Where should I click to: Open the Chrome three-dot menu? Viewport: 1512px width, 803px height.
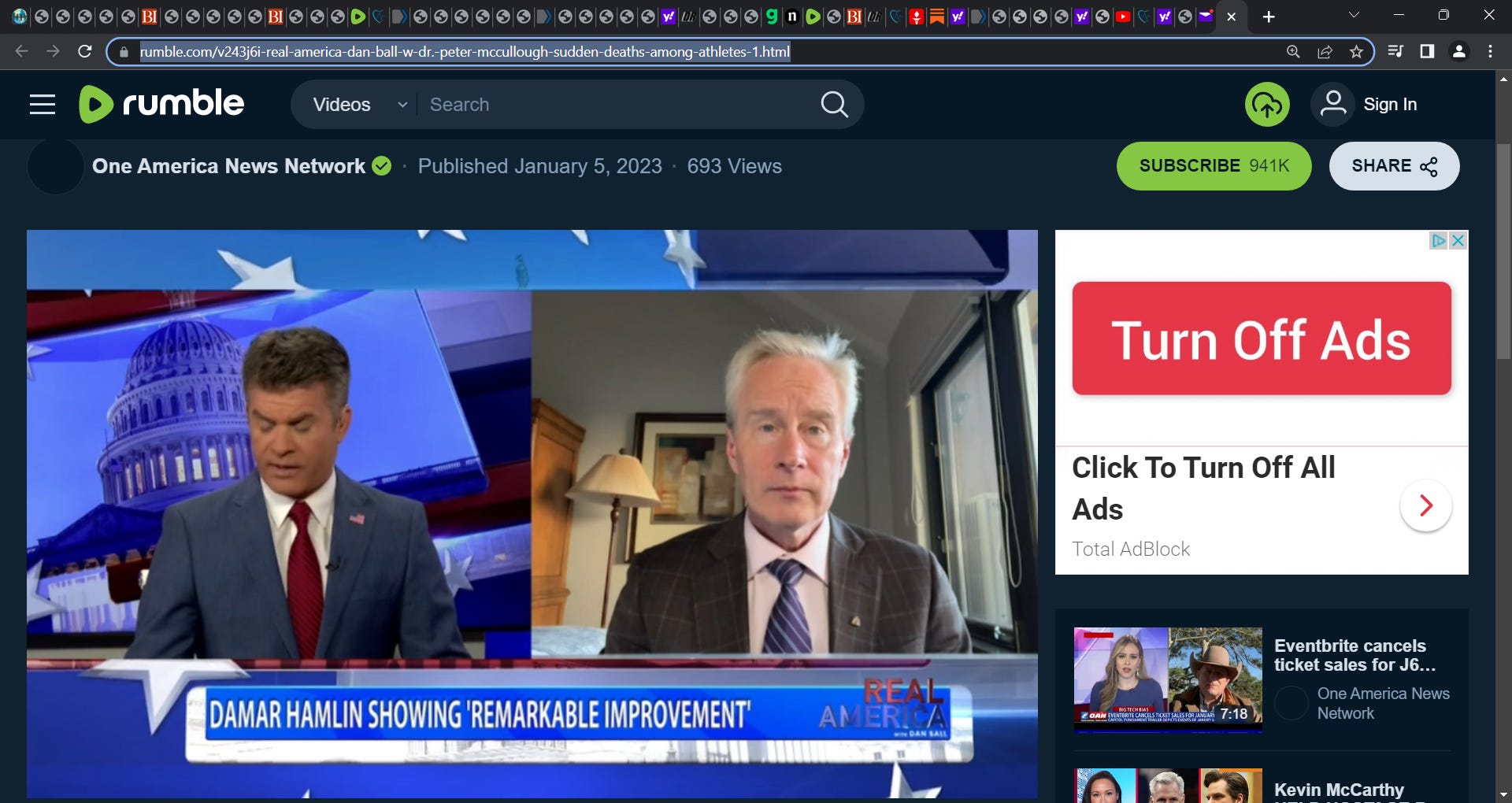(x=1490, y=51)
